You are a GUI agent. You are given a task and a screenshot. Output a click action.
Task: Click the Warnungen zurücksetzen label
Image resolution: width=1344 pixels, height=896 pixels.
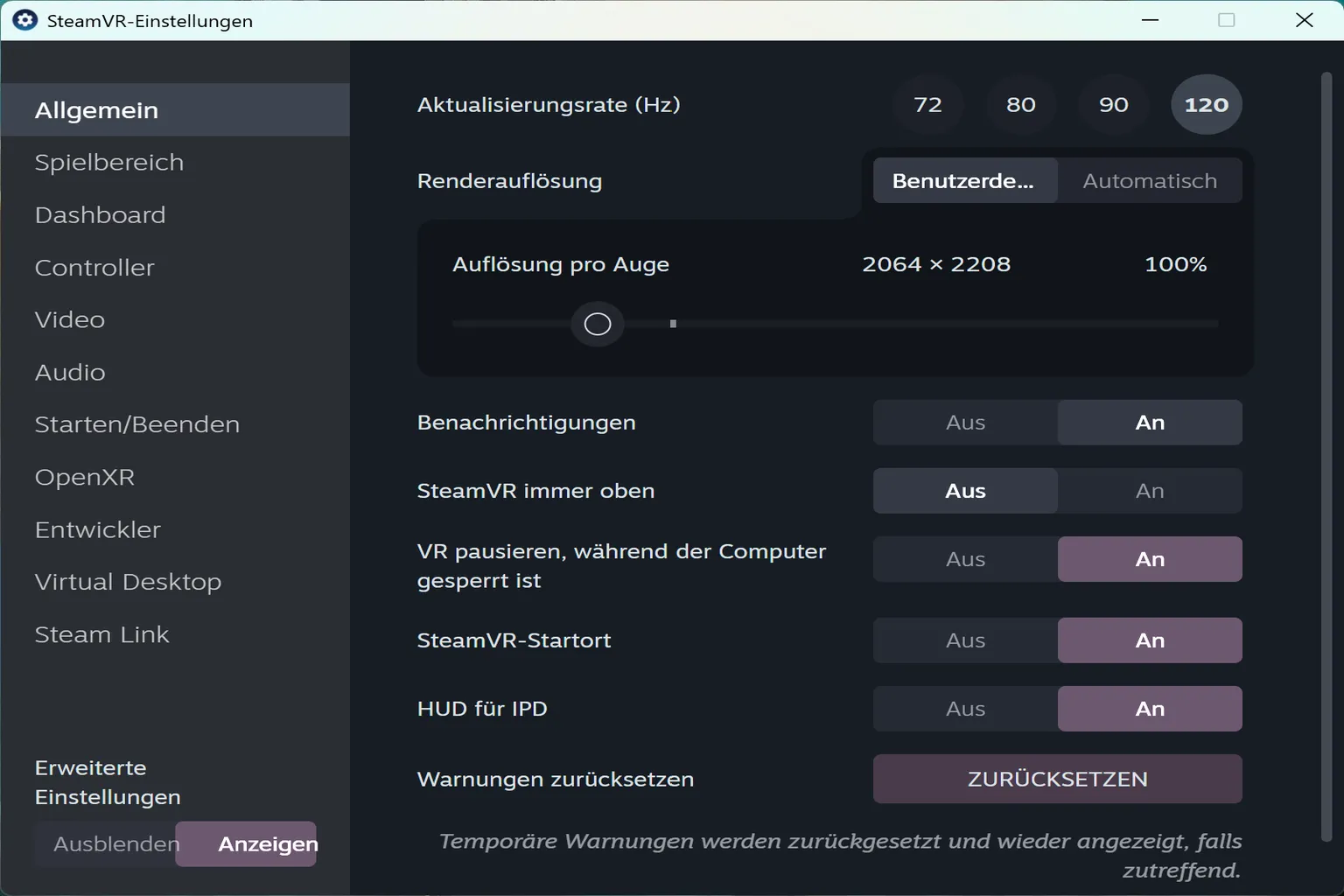556,780
